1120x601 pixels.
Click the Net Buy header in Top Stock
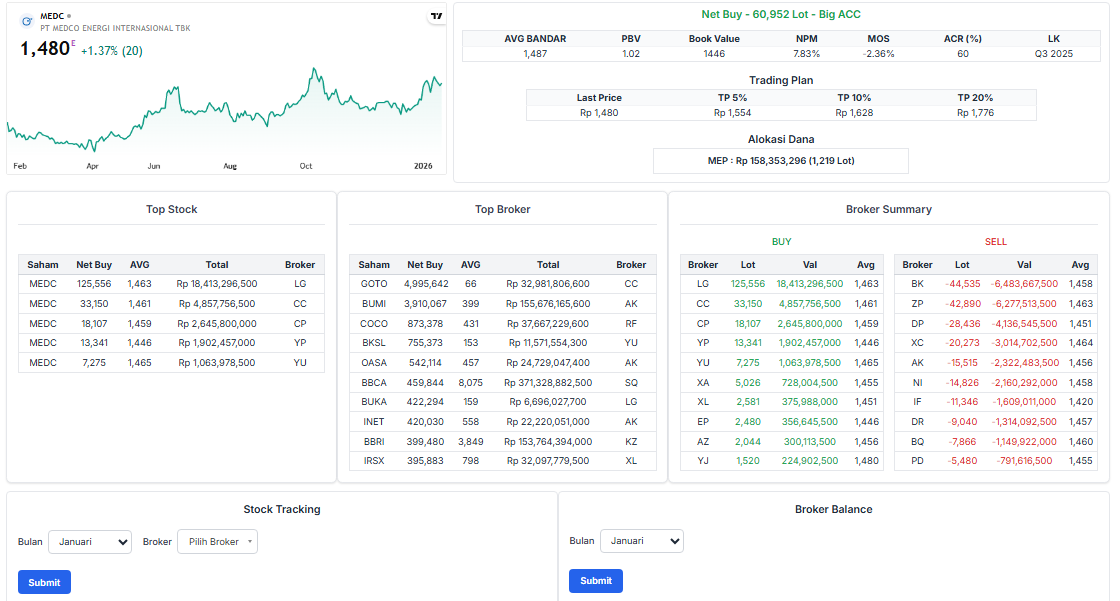pyautogui.click(x=94, y=265)
